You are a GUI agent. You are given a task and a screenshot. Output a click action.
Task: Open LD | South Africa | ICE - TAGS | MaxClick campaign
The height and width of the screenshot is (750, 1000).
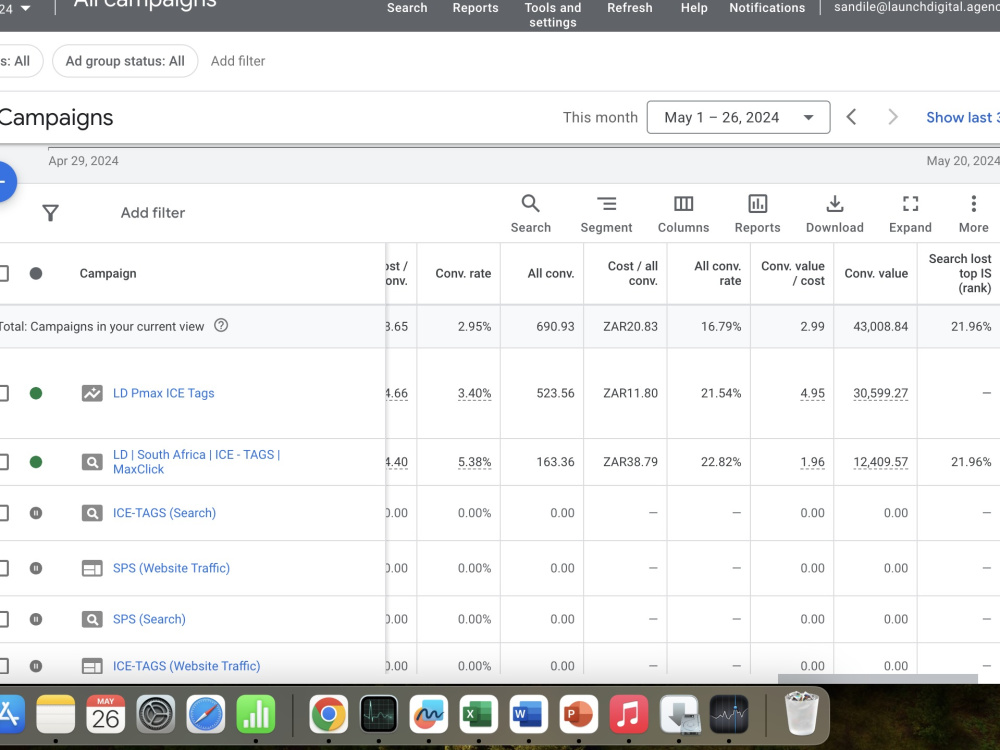click(x=196, y=462)
